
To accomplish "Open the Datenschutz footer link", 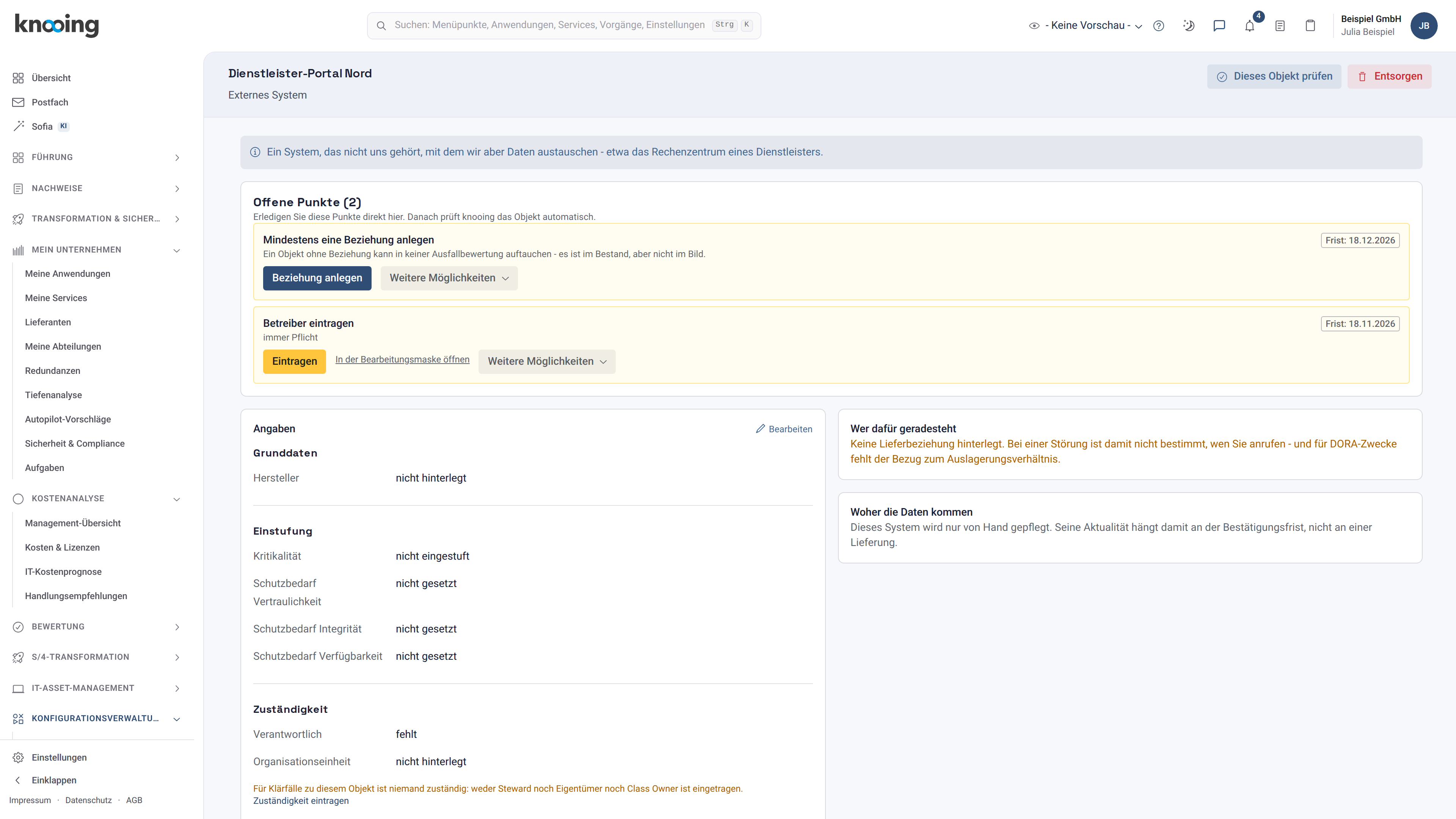I will [88, 800].
